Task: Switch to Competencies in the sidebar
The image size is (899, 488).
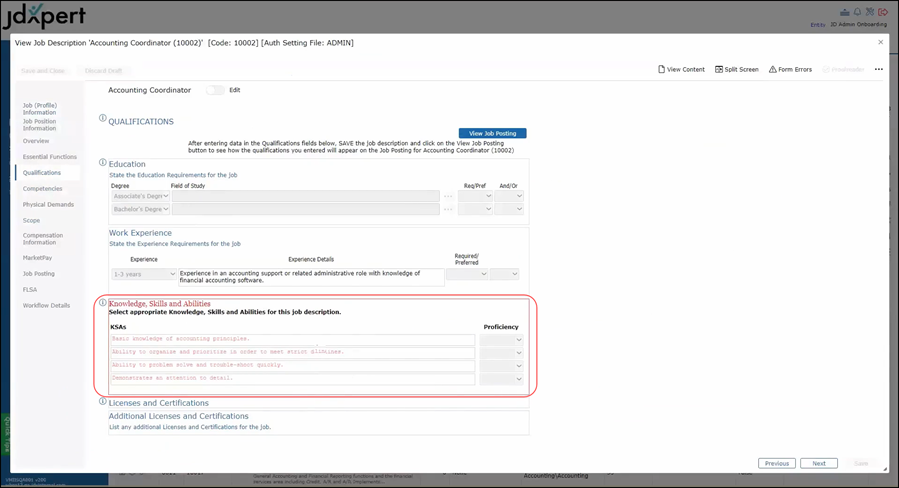Action: pos(42,188)
